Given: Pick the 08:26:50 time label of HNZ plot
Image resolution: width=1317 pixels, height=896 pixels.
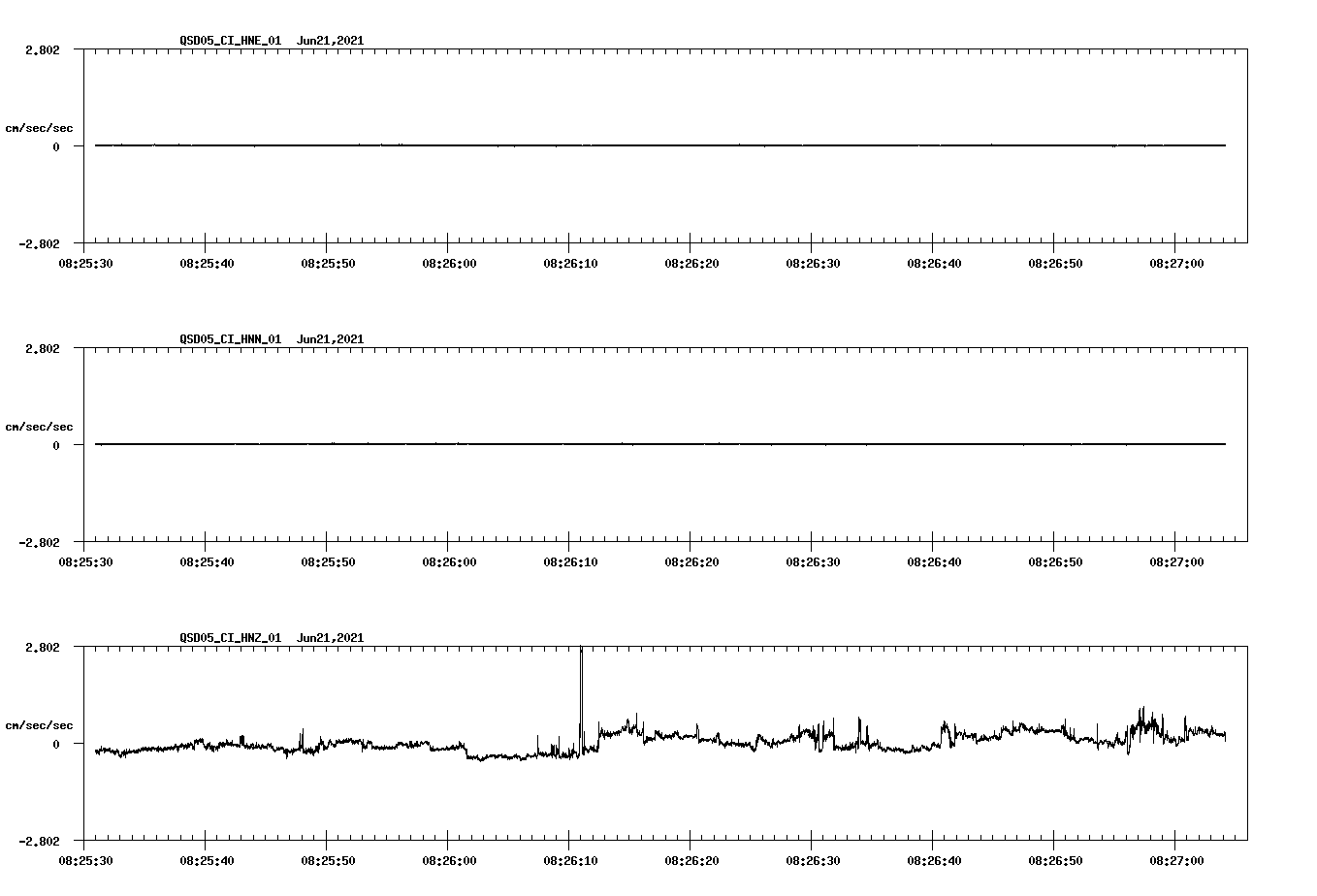Looking at the screenshot, I should [1054, 861].
